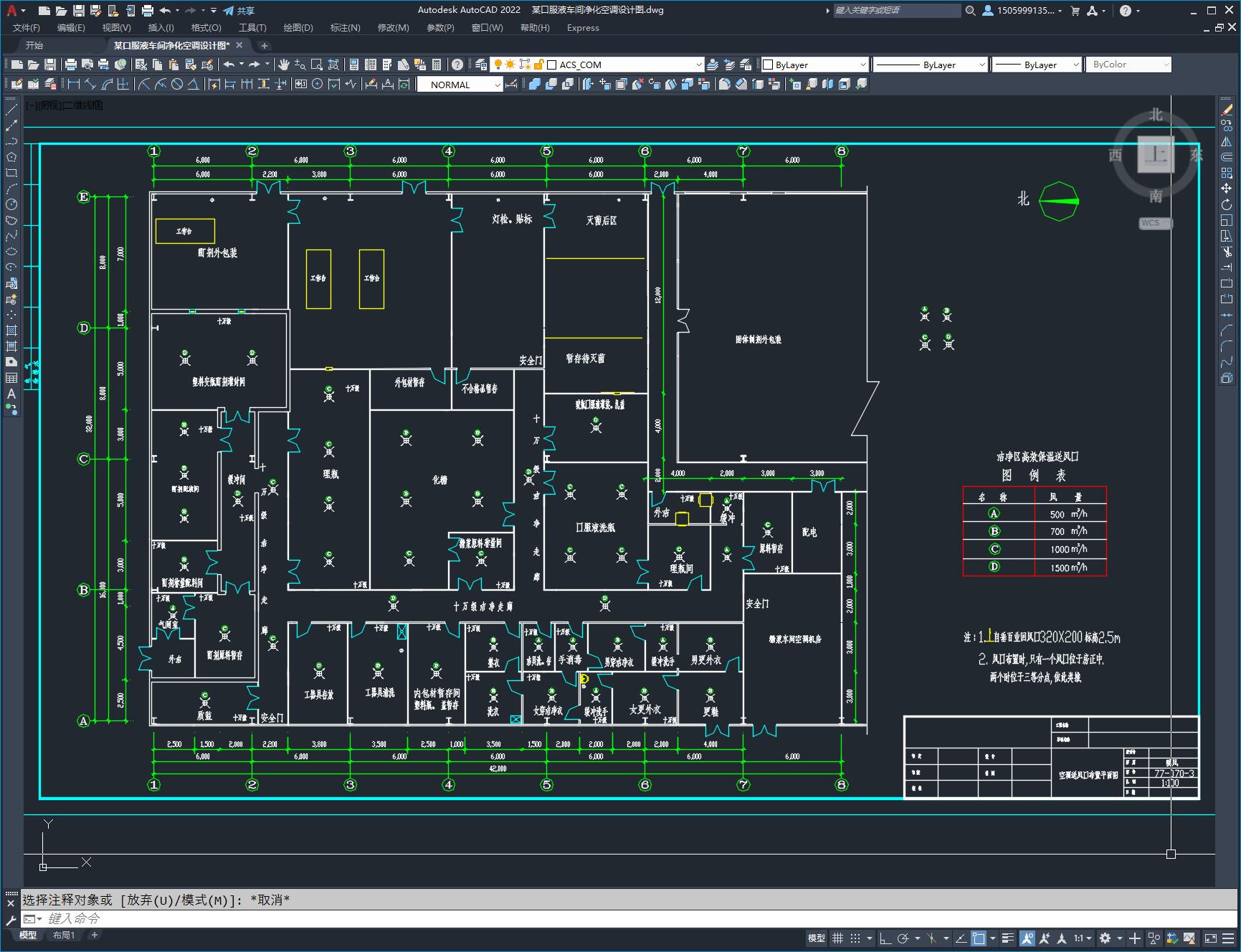Click the Center Mark dimension tool
Image resolution: width=1241 pixels, height=952 pixels.
[318, 84]
